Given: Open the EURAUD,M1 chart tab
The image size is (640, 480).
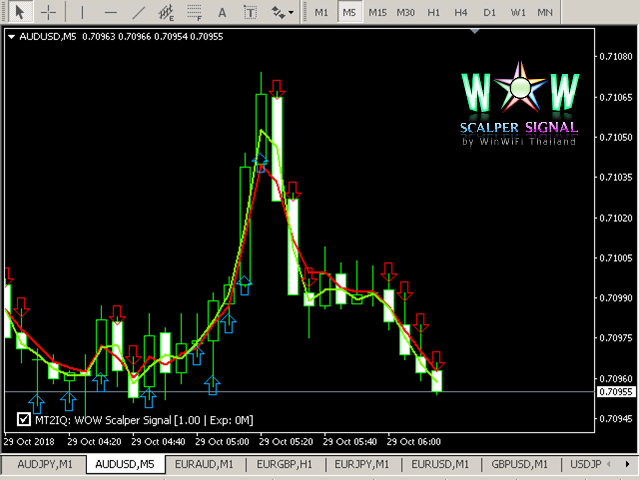Looking at the screenshot, I should click(x=204, y=464).
